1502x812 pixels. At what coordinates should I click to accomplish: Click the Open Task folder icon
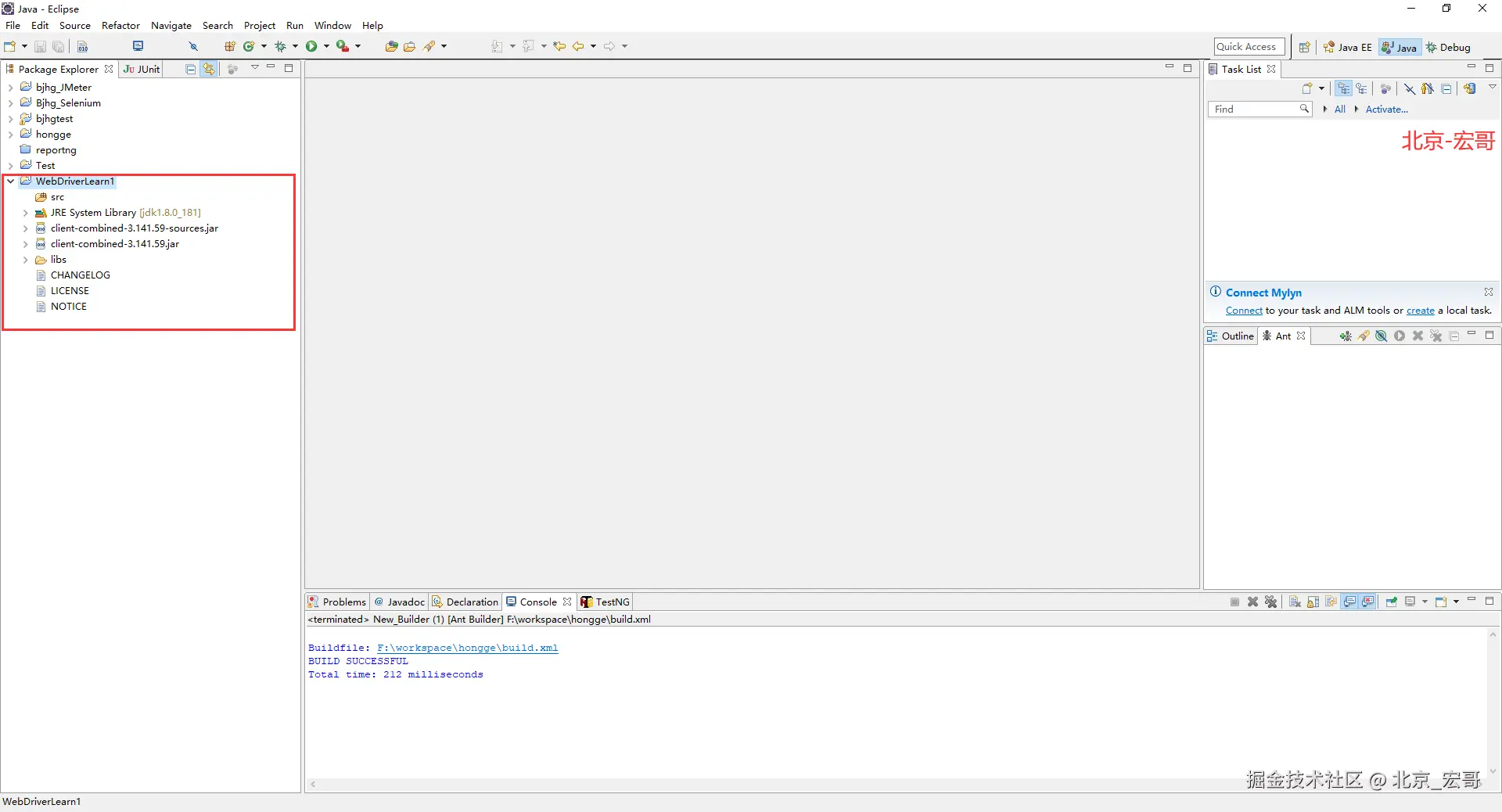pyautogui.click(x=409, y=46)
